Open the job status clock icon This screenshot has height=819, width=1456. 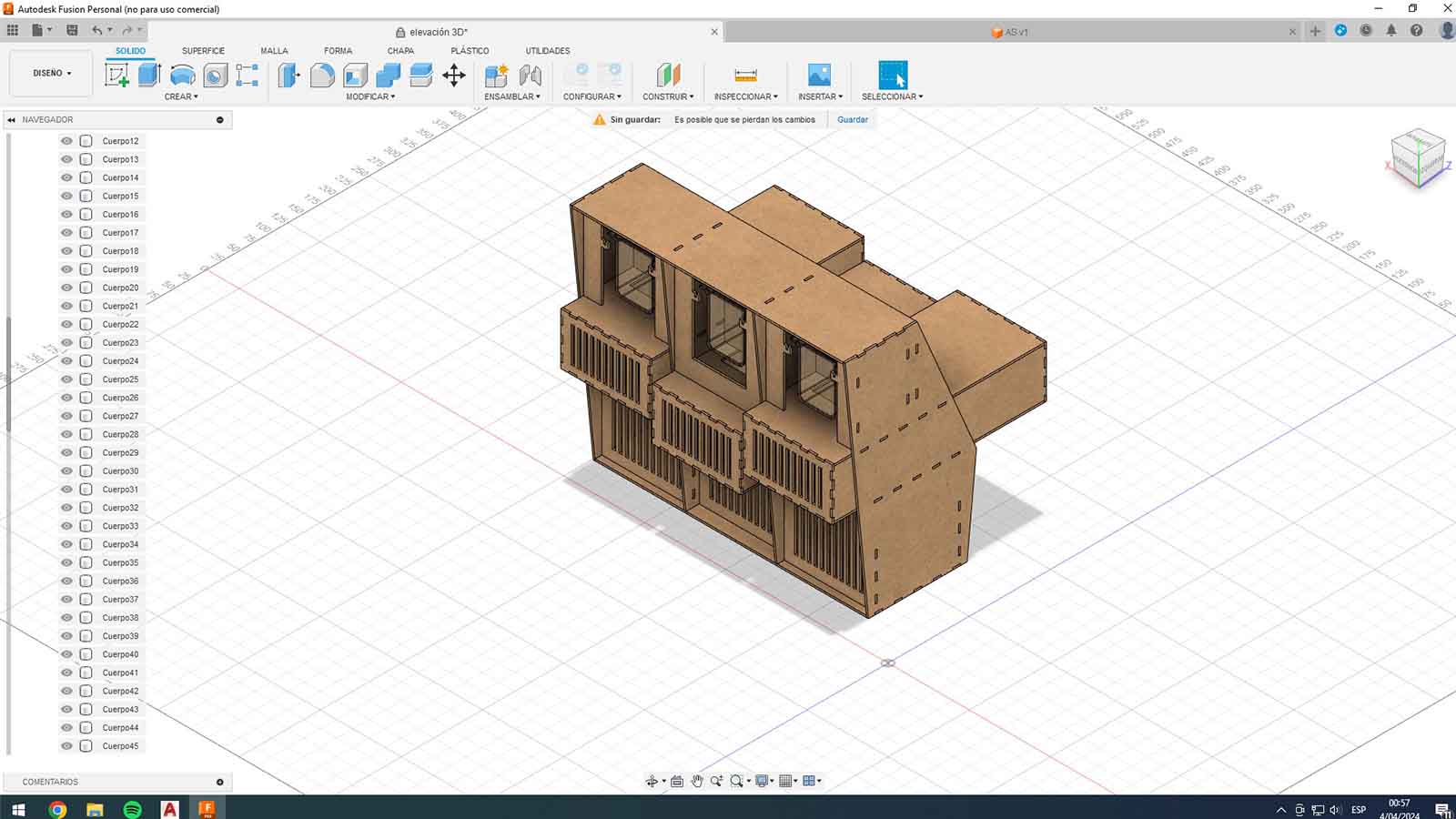tap(1366, 30)
